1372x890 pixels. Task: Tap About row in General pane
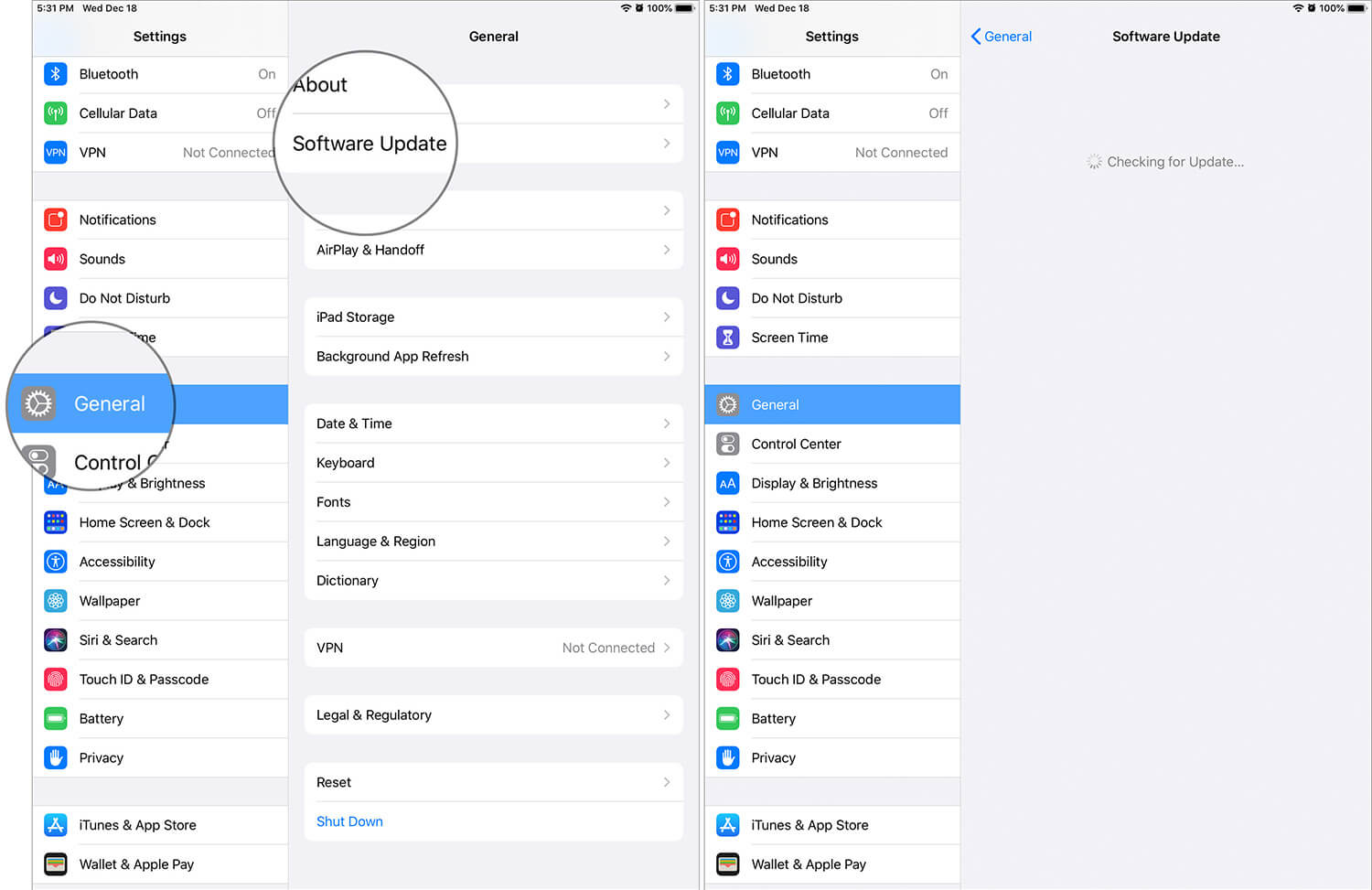tap(494, 104)
